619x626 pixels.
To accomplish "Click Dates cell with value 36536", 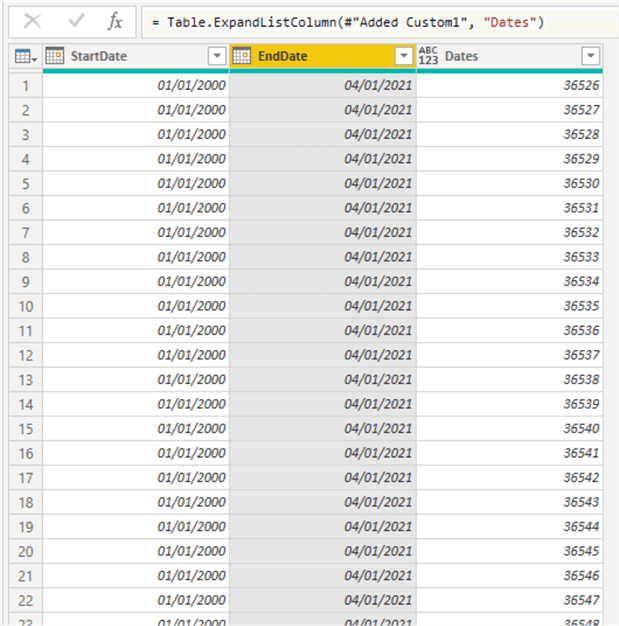I will coord(510,331).
